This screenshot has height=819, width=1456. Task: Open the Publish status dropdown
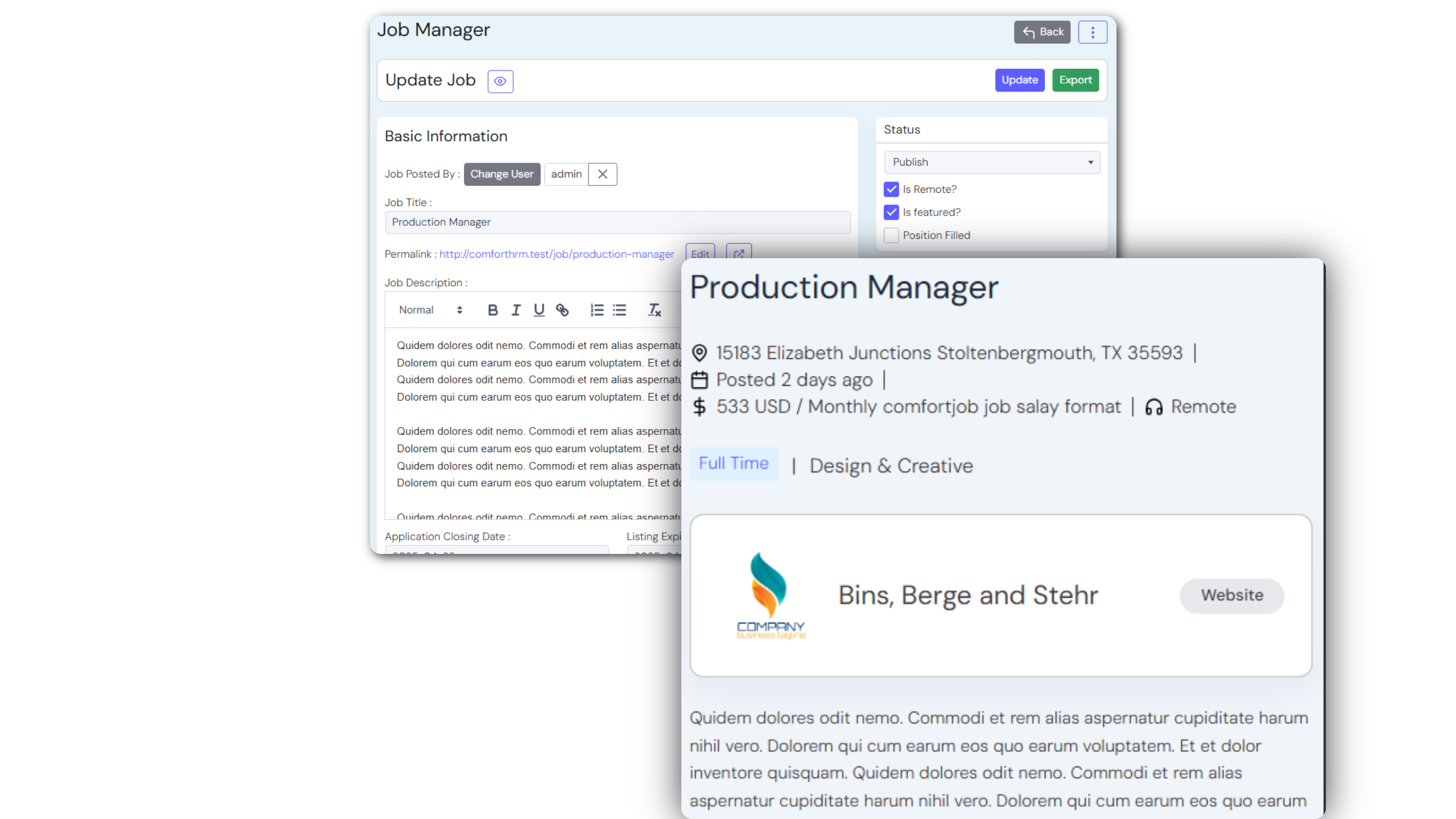[992, 162]
